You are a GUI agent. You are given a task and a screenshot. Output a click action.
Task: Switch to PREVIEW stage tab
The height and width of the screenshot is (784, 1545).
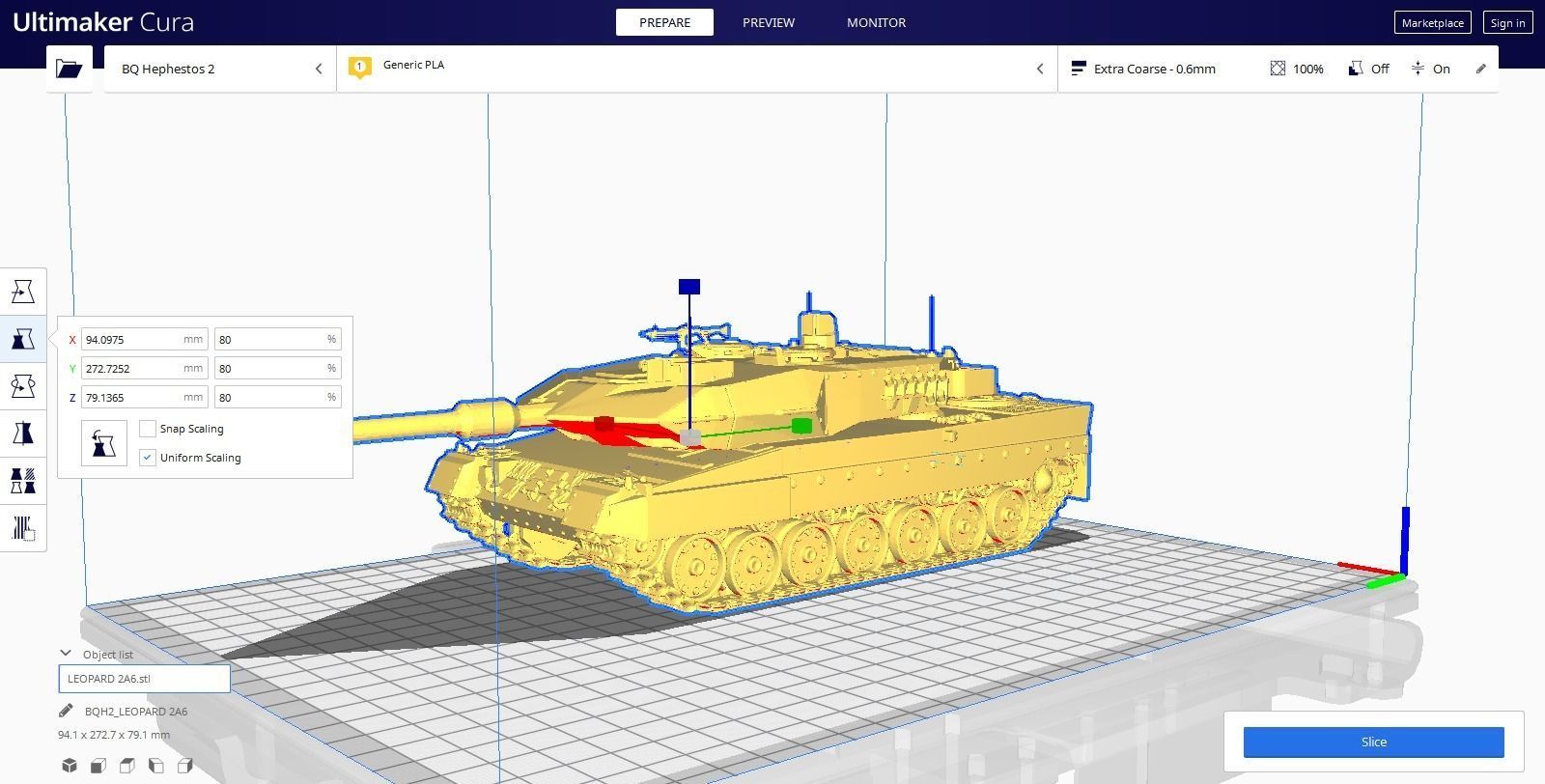[769, 22]
